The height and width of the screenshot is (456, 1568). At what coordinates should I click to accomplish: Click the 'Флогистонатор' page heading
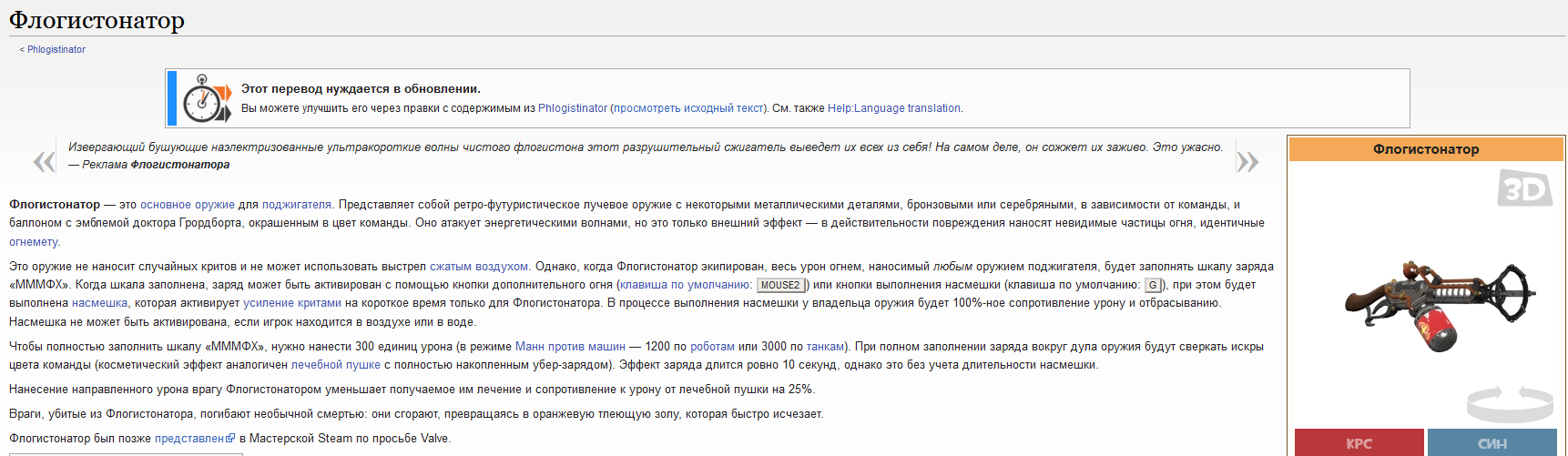[97, 20]
